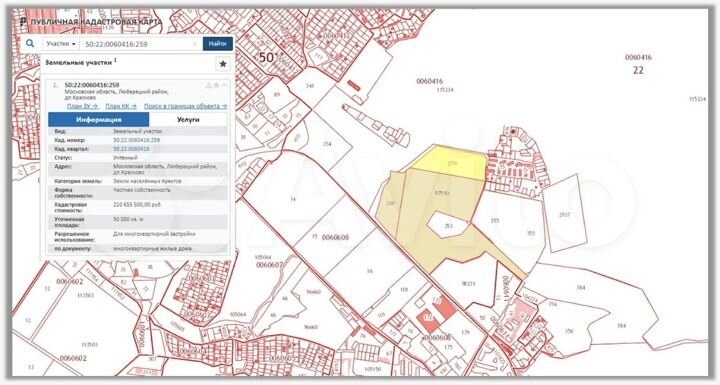Click the '50 000 кв. м' area value
The image size is (720, 385).
(128, 220)
